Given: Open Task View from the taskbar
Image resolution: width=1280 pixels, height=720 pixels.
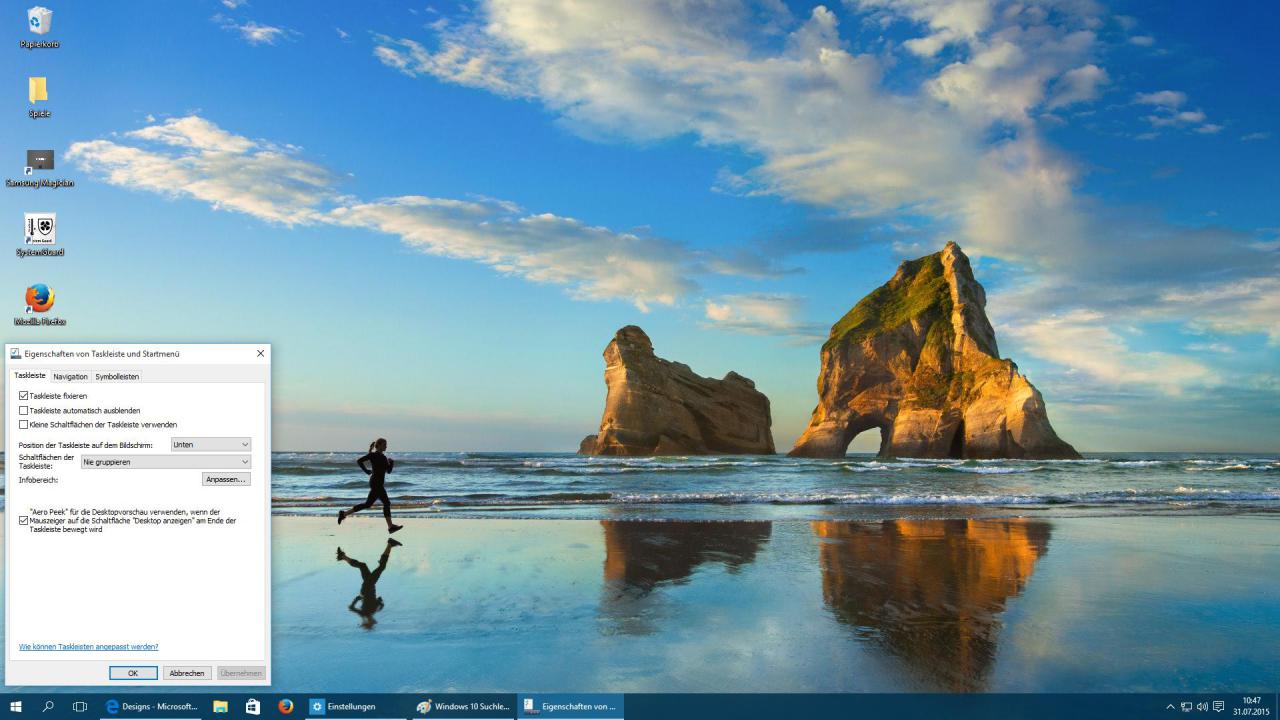Looking at the screenshot, I should pos(80,706).
